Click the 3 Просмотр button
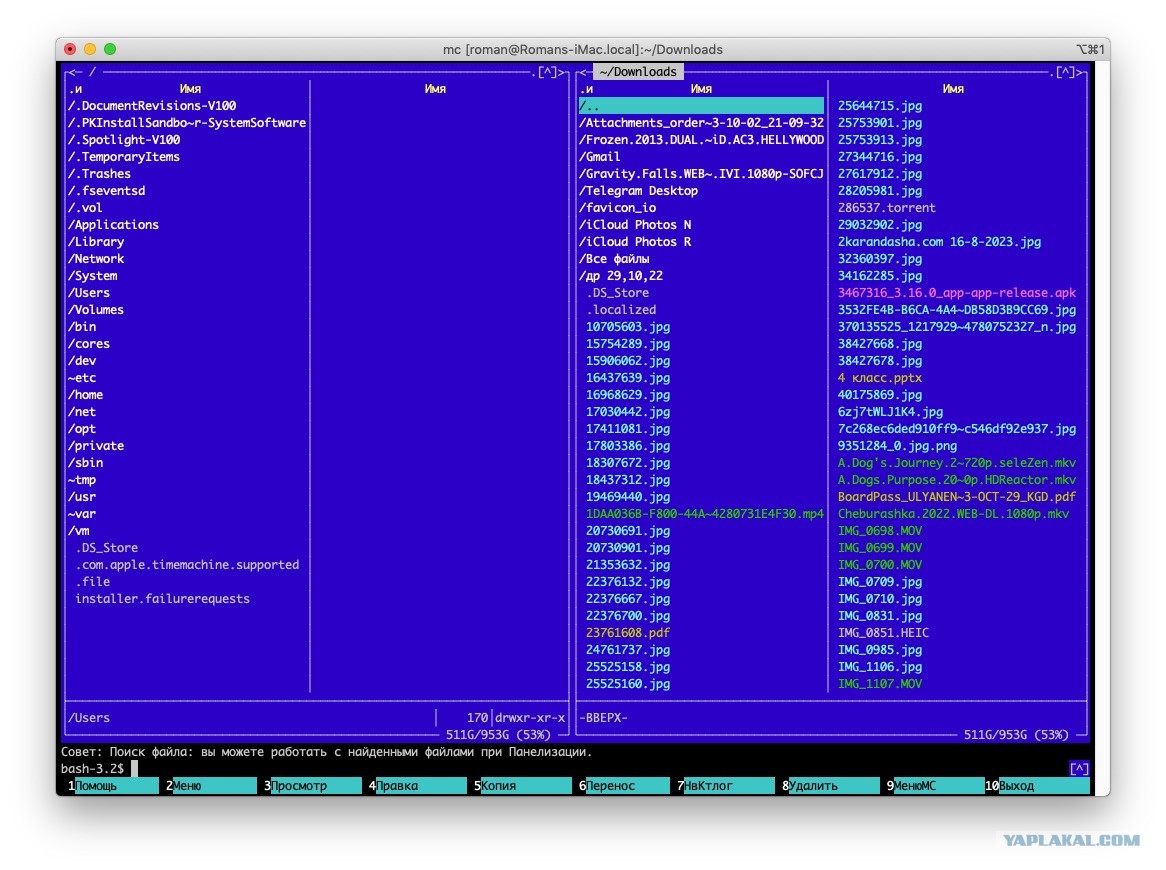1166x870 pixels. click(x=312, y=785)
